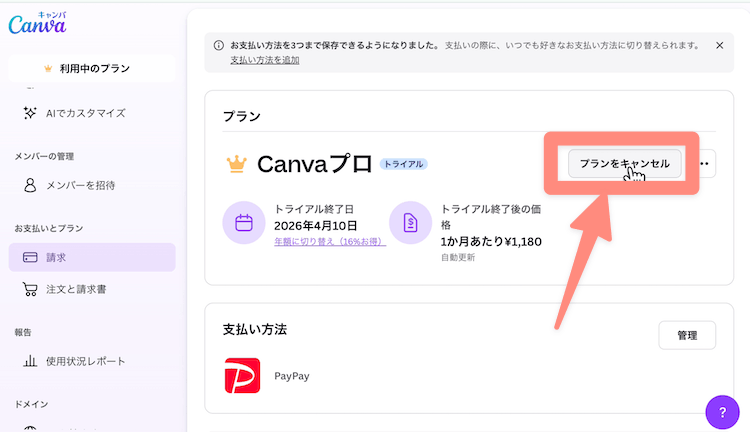Image resolution: width=750 pixels, height=432 pixels.
Task: Click the 自動更新 text
Action: tap(458, 257)
